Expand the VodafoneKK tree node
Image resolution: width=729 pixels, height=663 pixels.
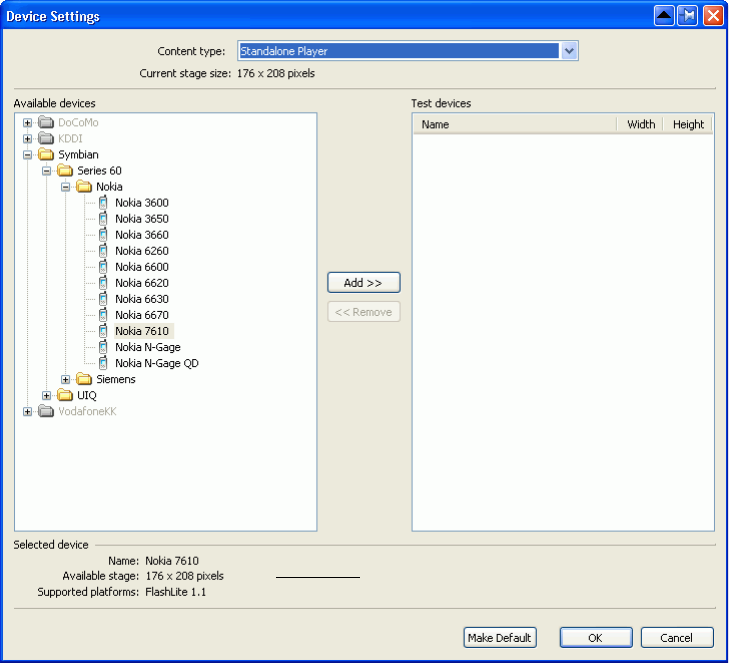pos(28,411)
